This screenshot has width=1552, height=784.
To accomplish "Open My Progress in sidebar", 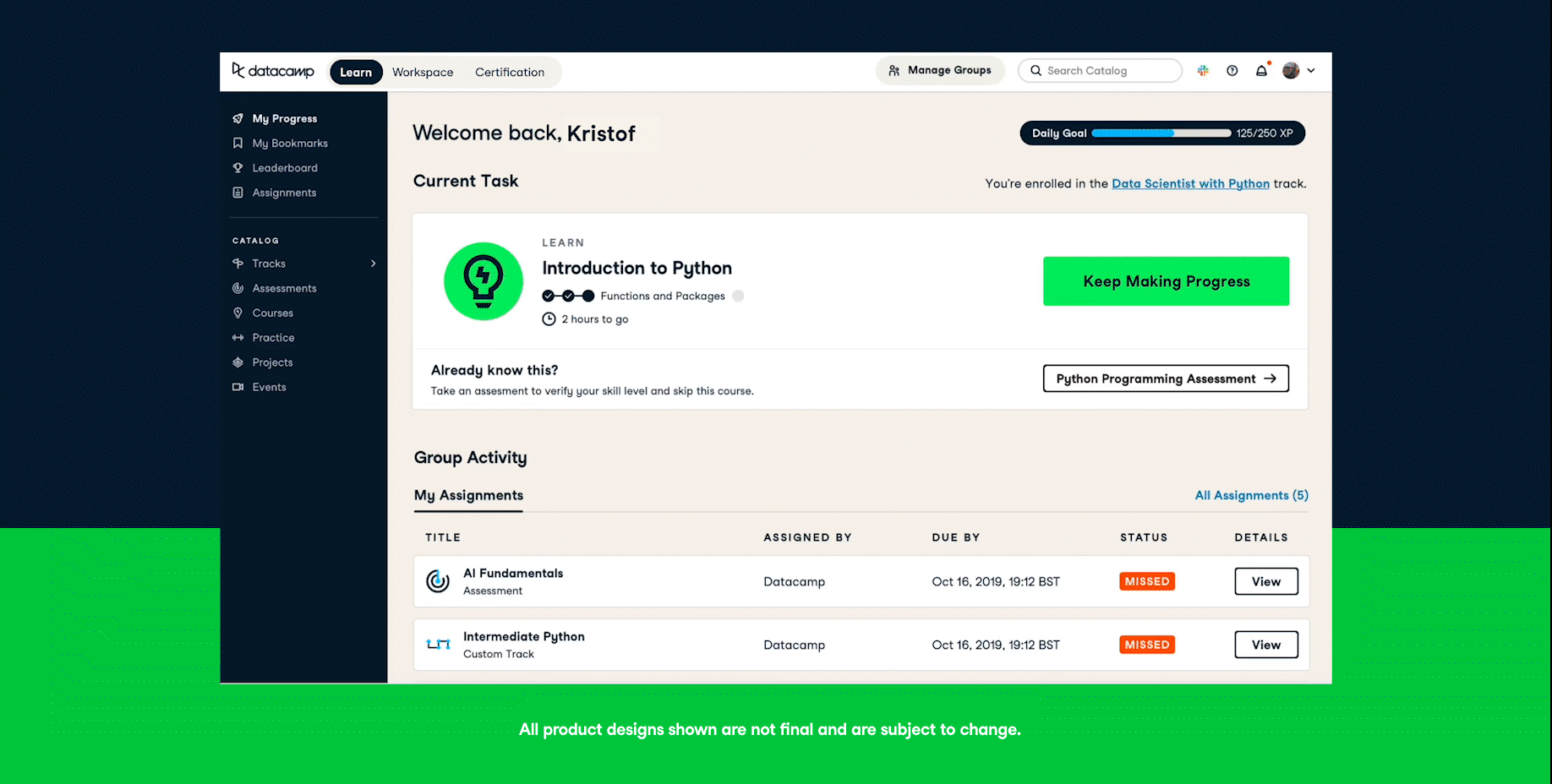I will click(x=284, y=118).
